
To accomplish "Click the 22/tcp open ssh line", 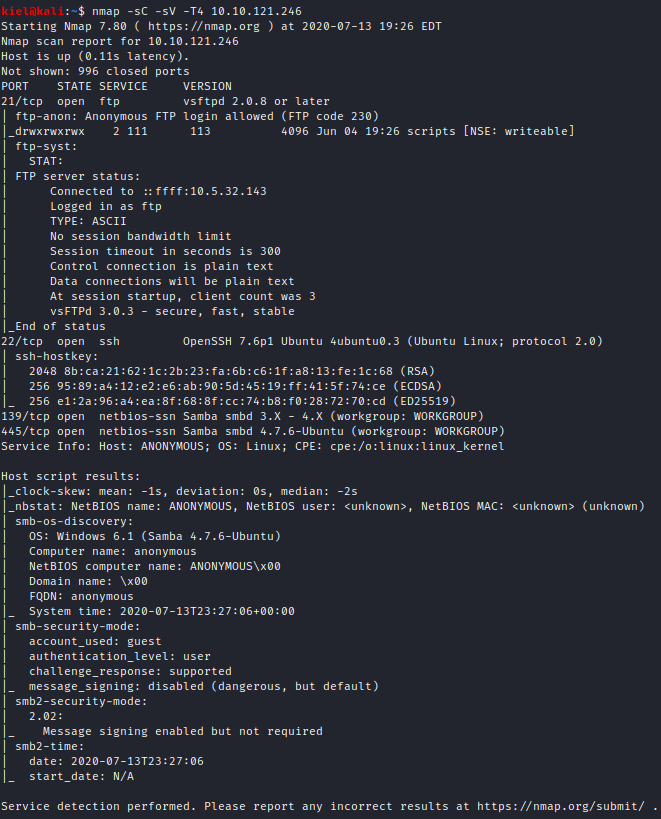I will (x=302, y=342).
